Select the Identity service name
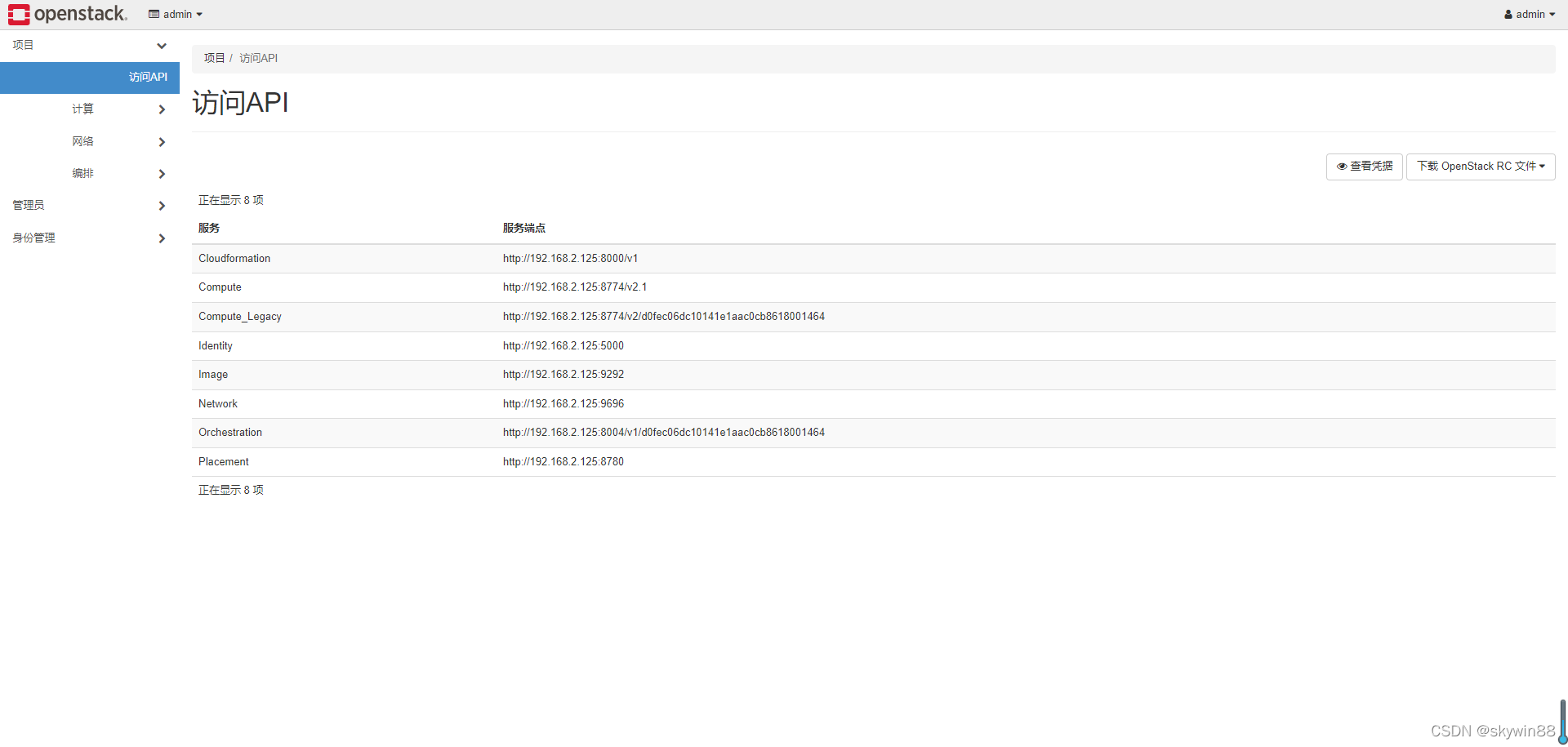 point(216,346)
